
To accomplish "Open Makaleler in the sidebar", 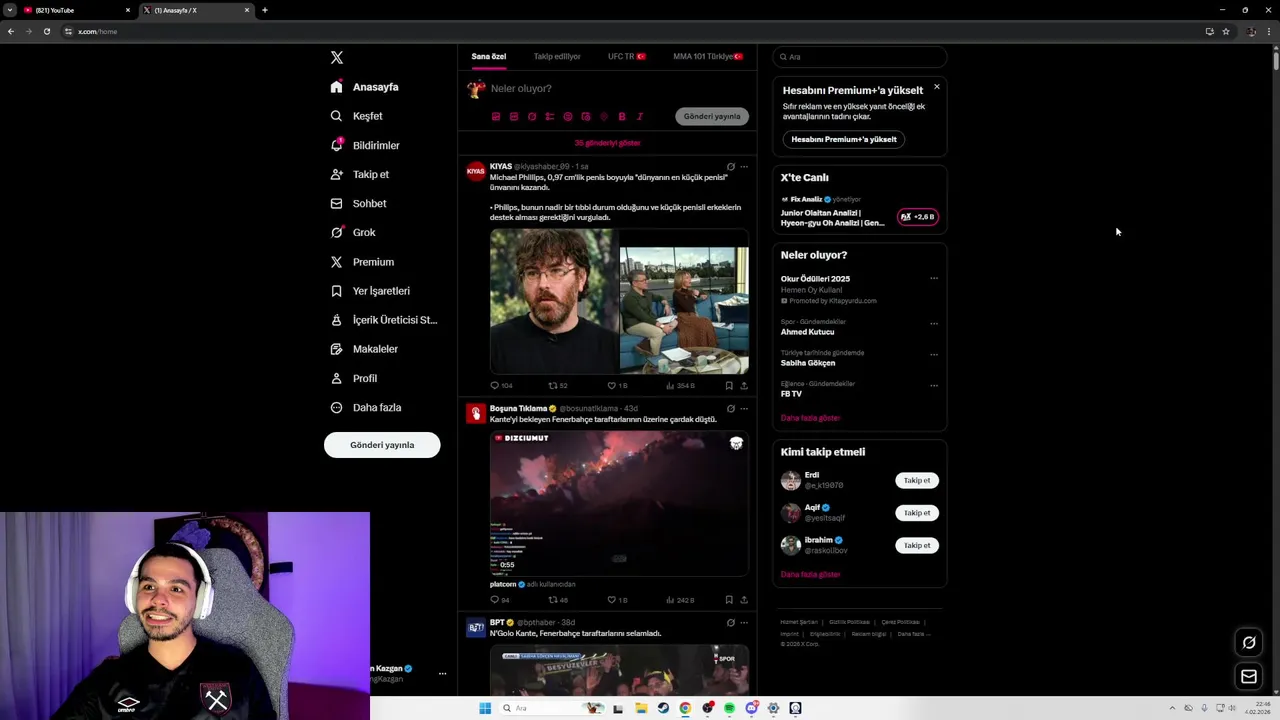I will click(x=364, y=349).
